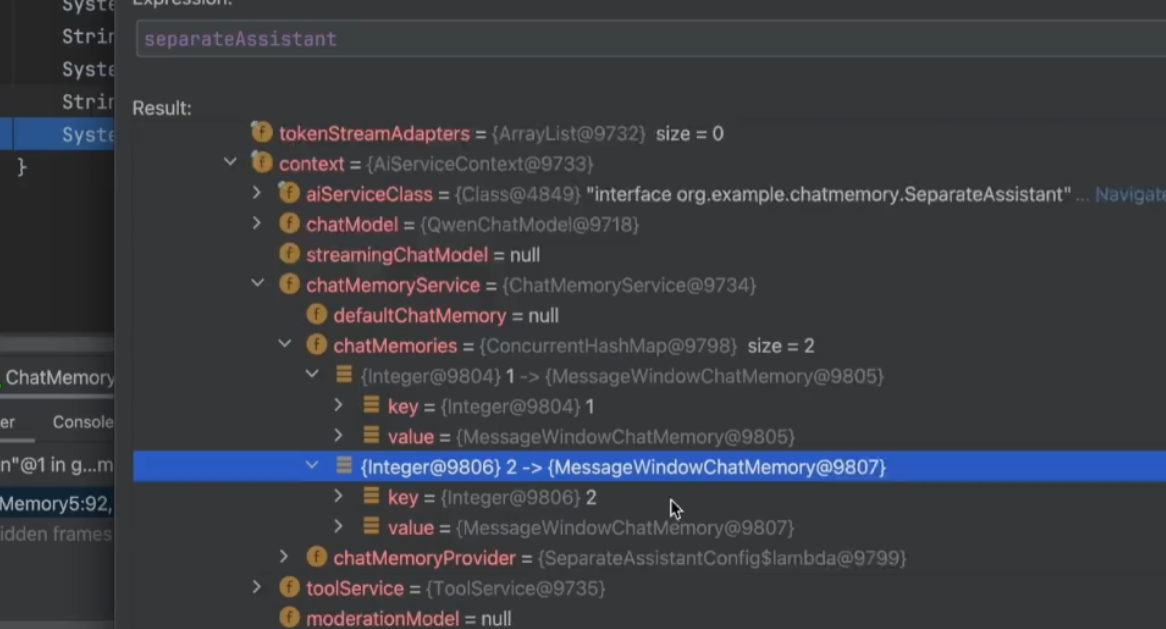This screenshot has height=629, width=1166.
Task: Collapse the chatMemoryService node
Action: coord(258,283)
